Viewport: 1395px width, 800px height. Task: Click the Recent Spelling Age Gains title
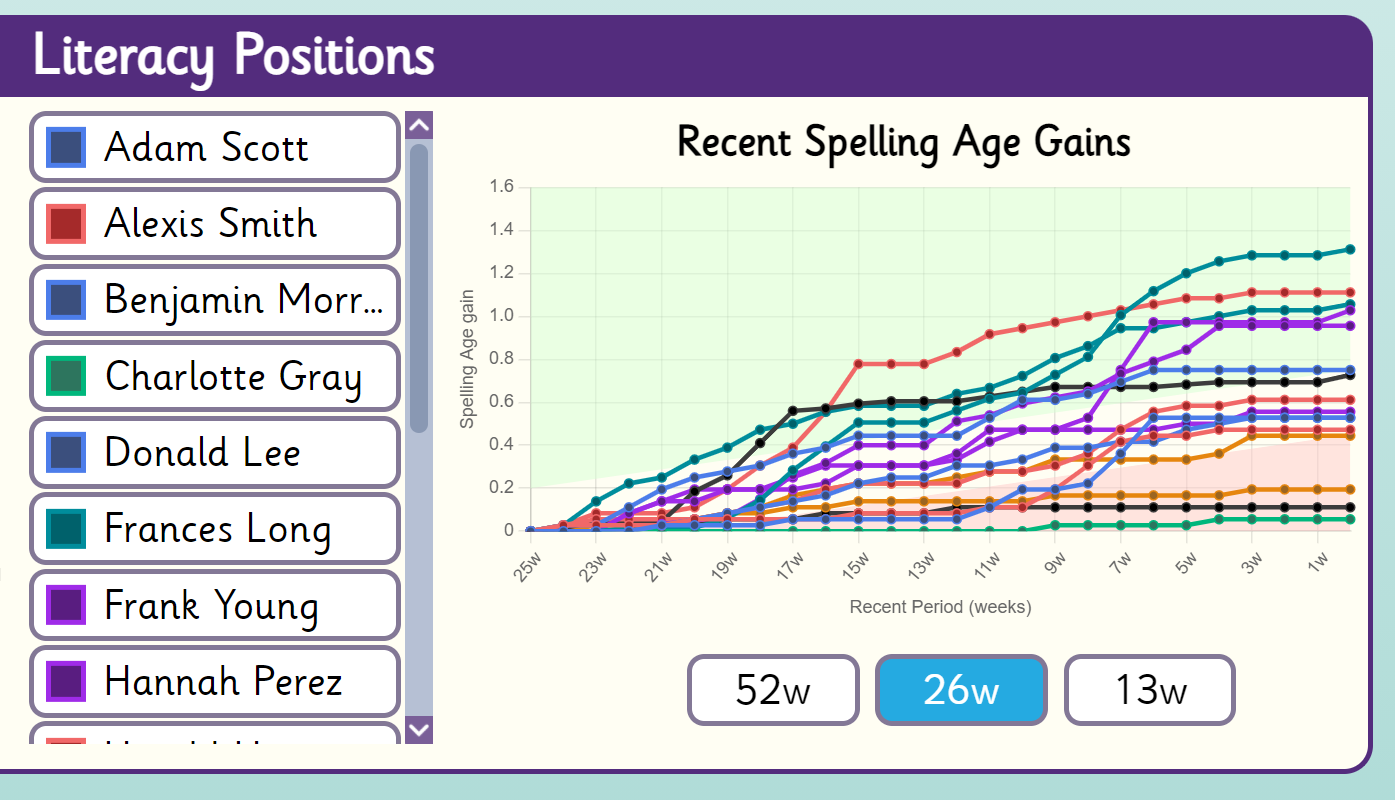903,142
